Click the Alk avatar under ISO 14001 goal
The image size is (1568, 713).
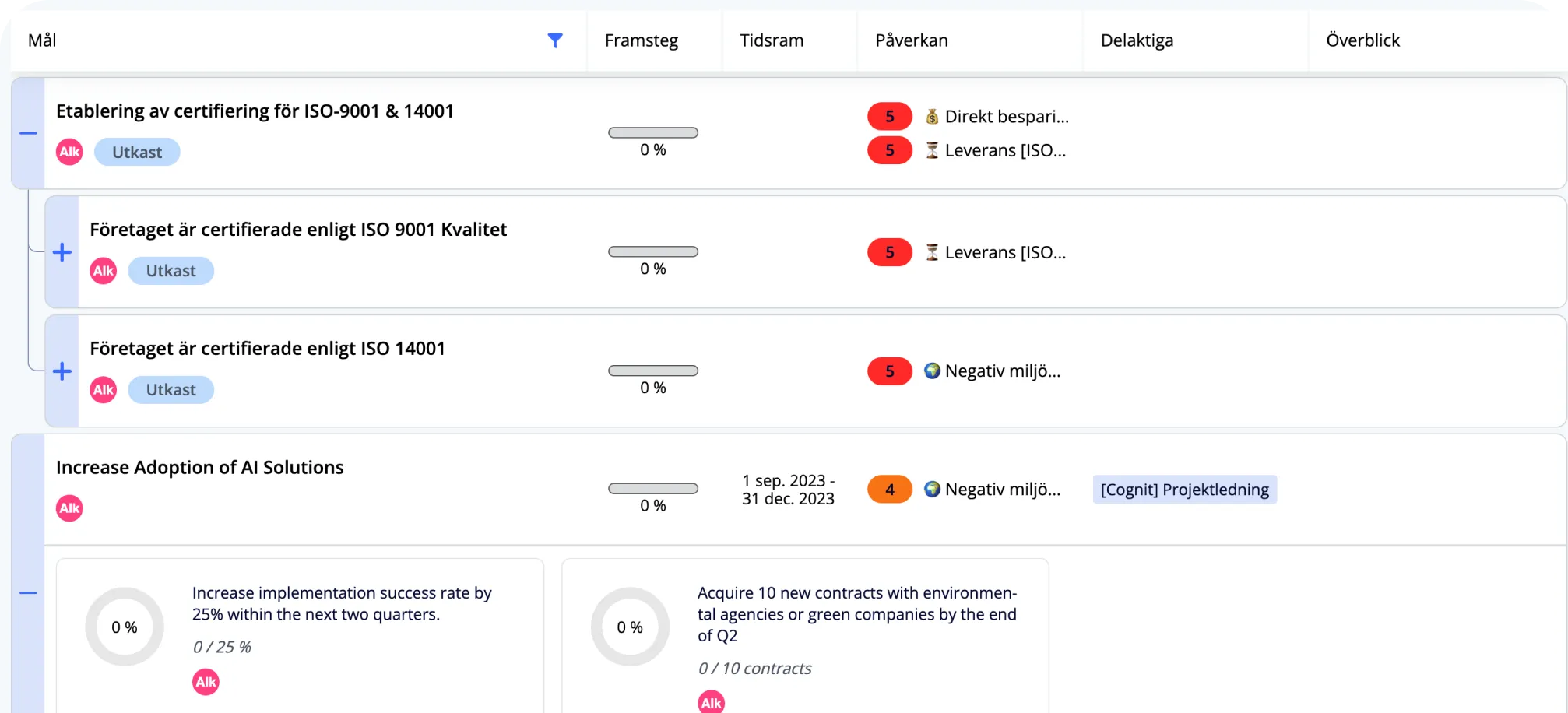click(104, 390)
